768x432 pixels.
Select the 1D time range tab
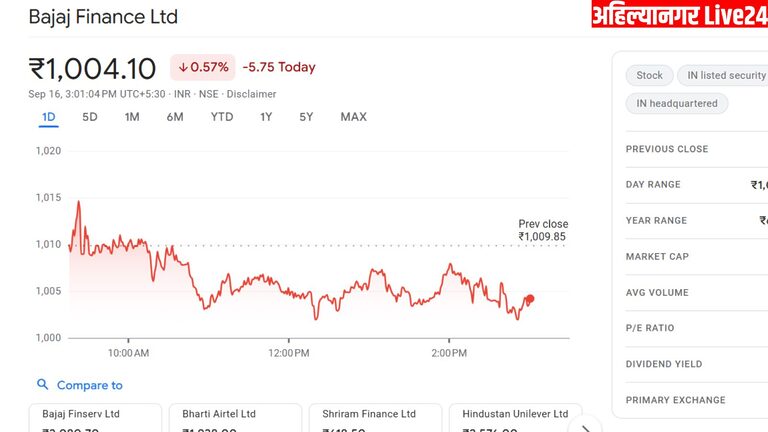[48, 117]
